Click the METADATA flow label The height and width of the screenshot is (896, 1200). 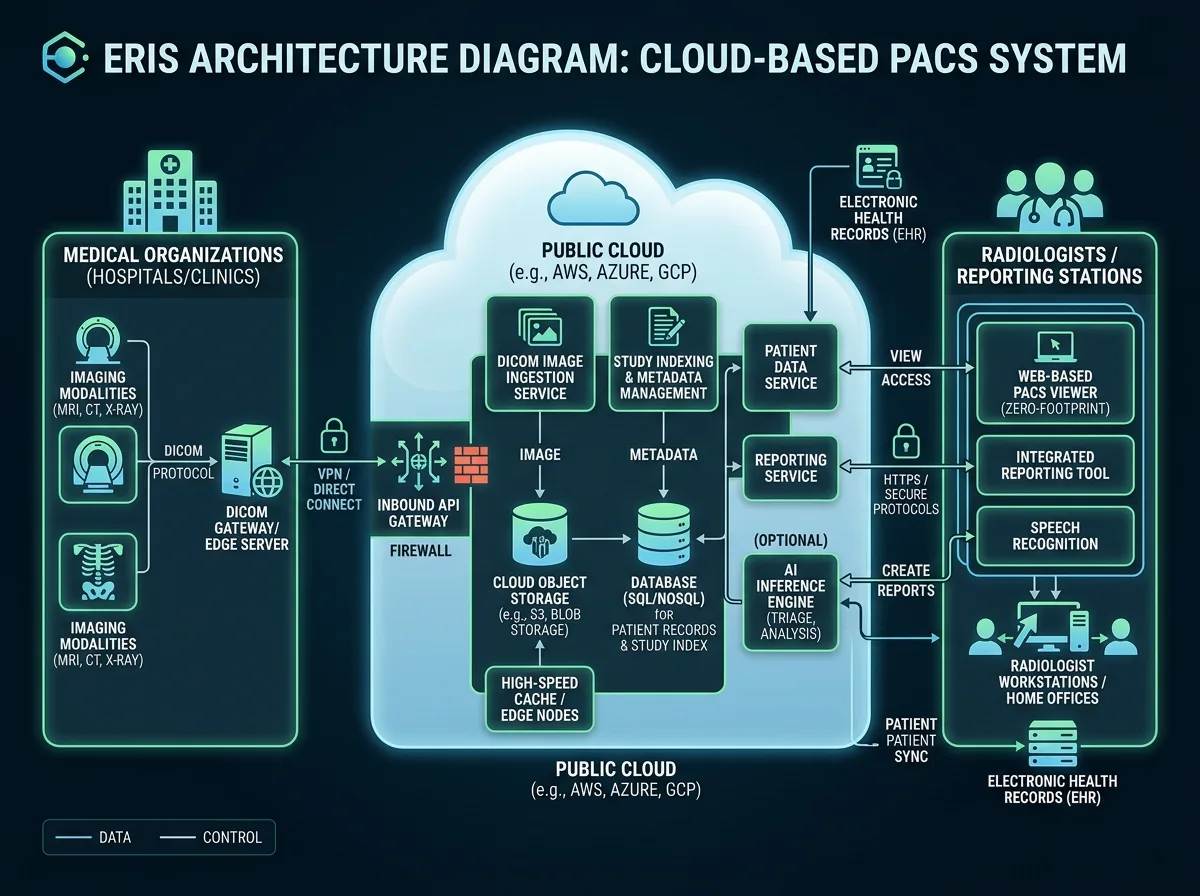click(664, 455)
